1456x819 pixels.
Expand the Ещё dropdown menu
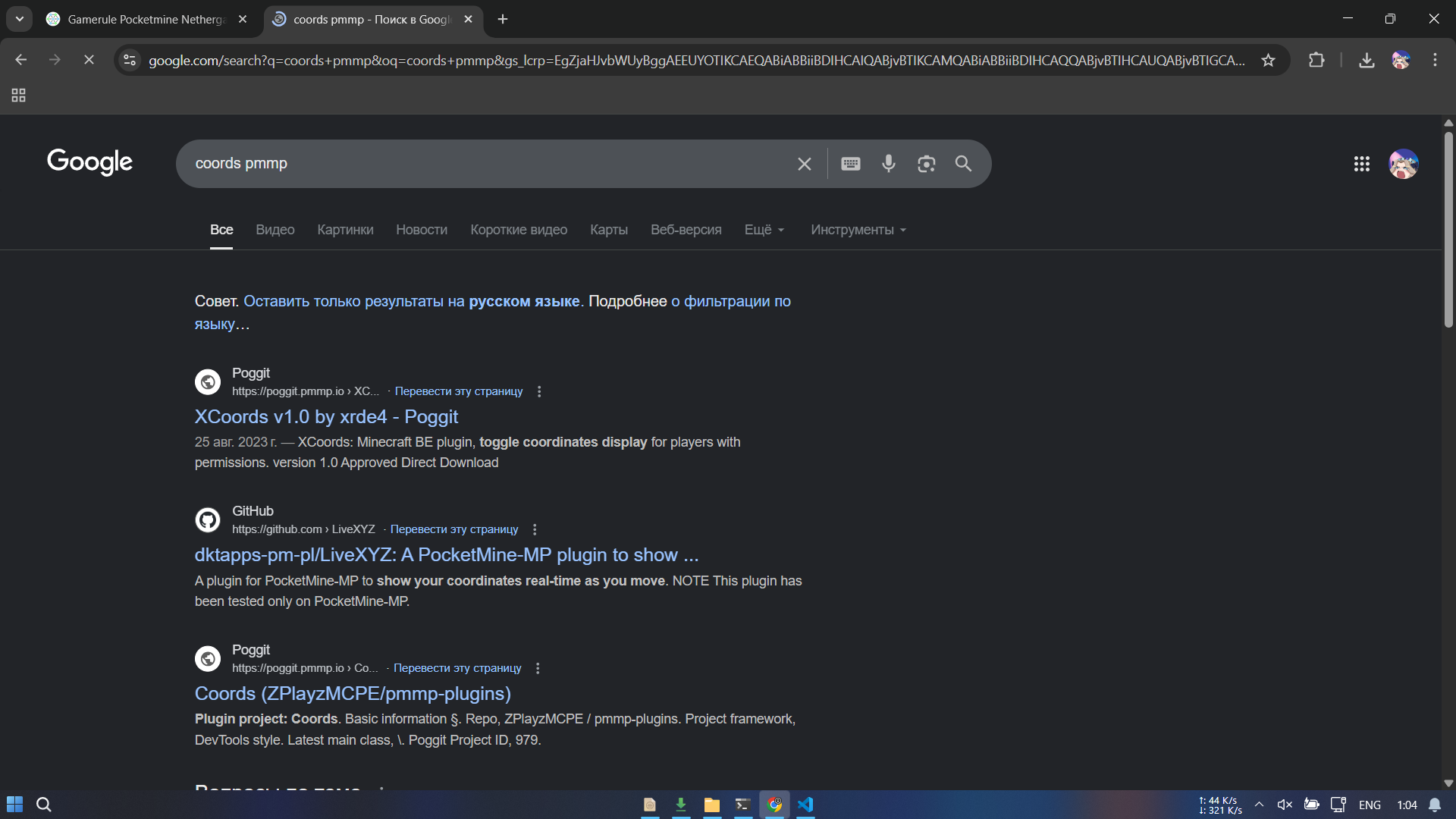click(764, 230)
